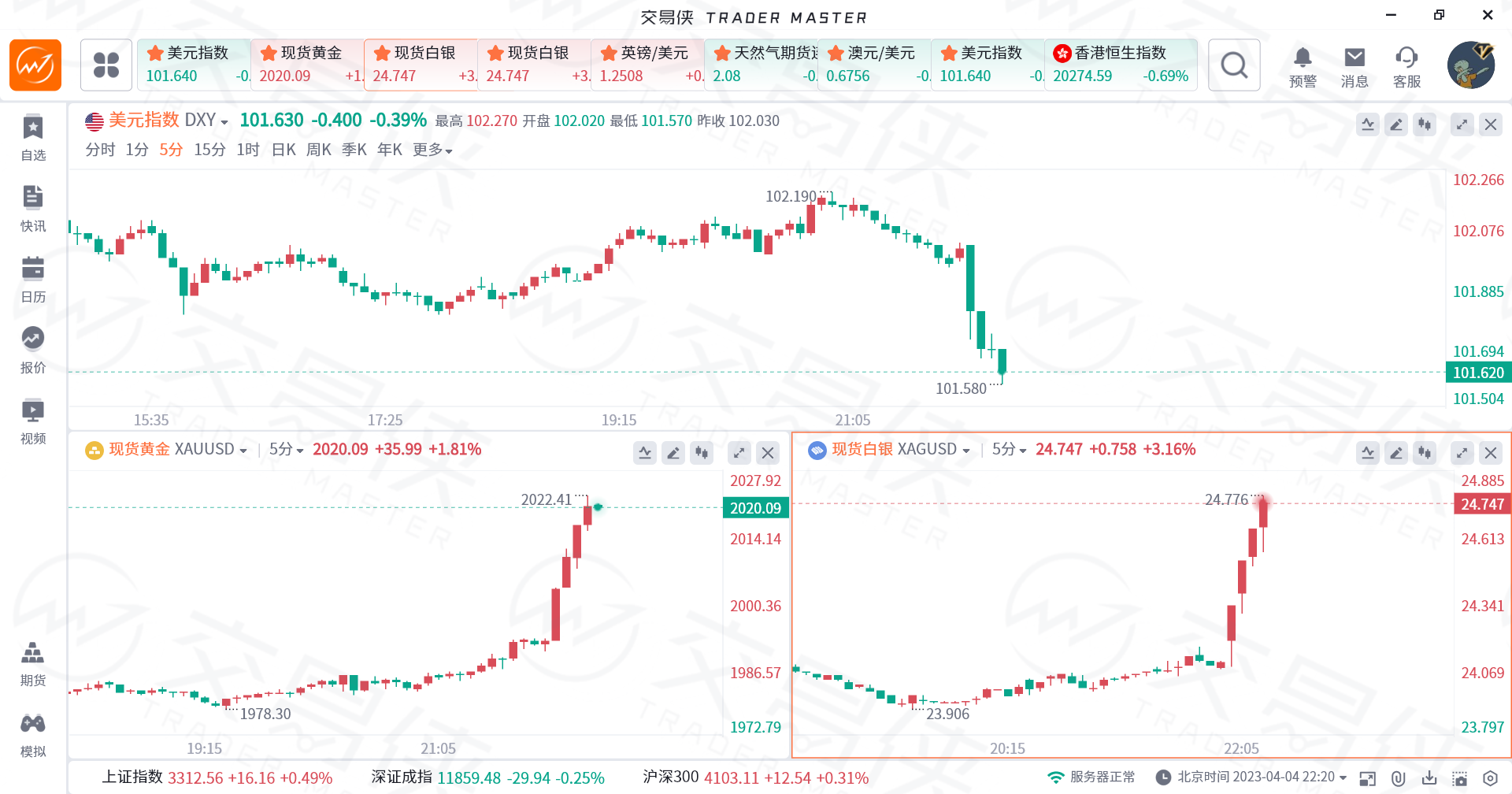Screen dimensions: 1512x794
Task: Click the 深证成指 ticker in status bar
Action: [488, 777]
